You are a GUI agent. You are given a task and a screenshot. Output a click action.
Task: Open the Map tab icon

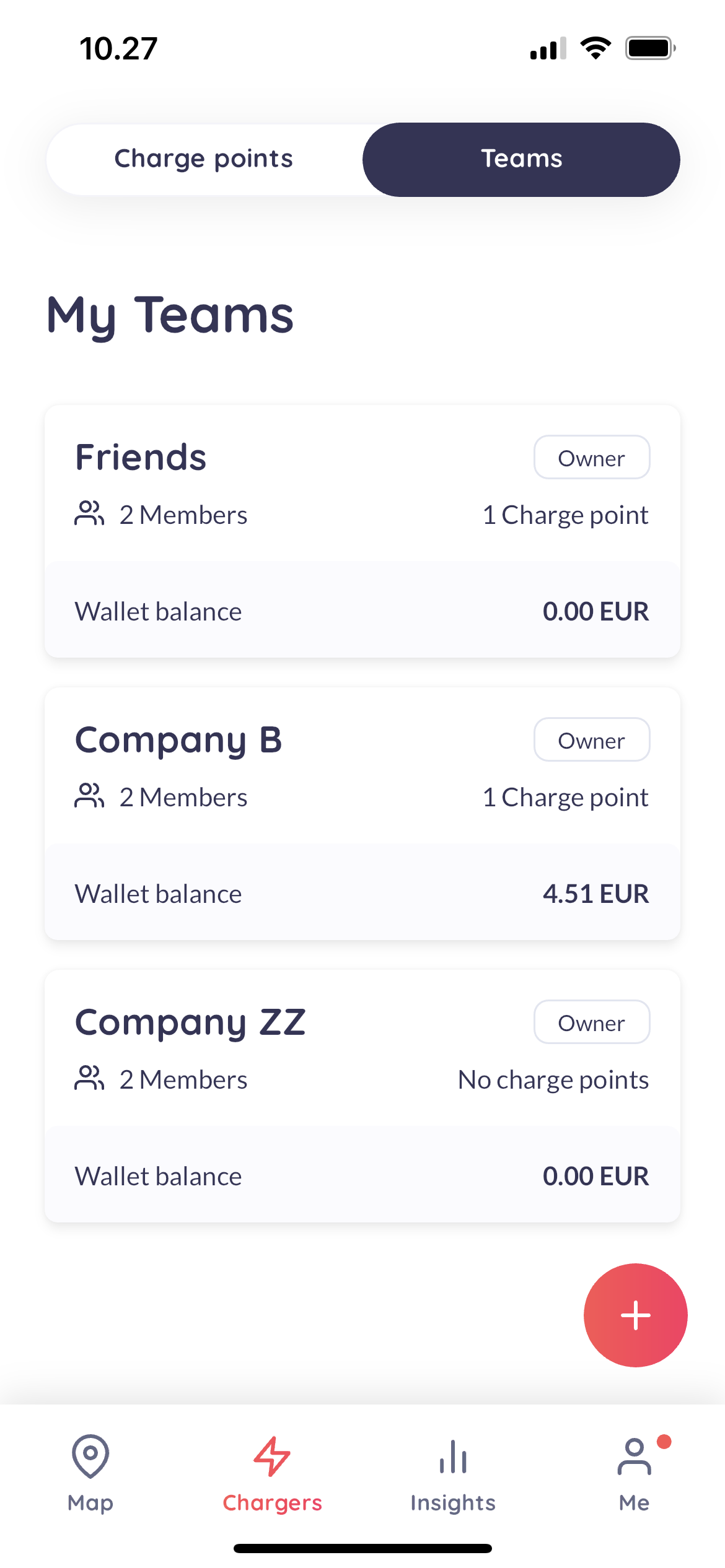[90, 1456]
